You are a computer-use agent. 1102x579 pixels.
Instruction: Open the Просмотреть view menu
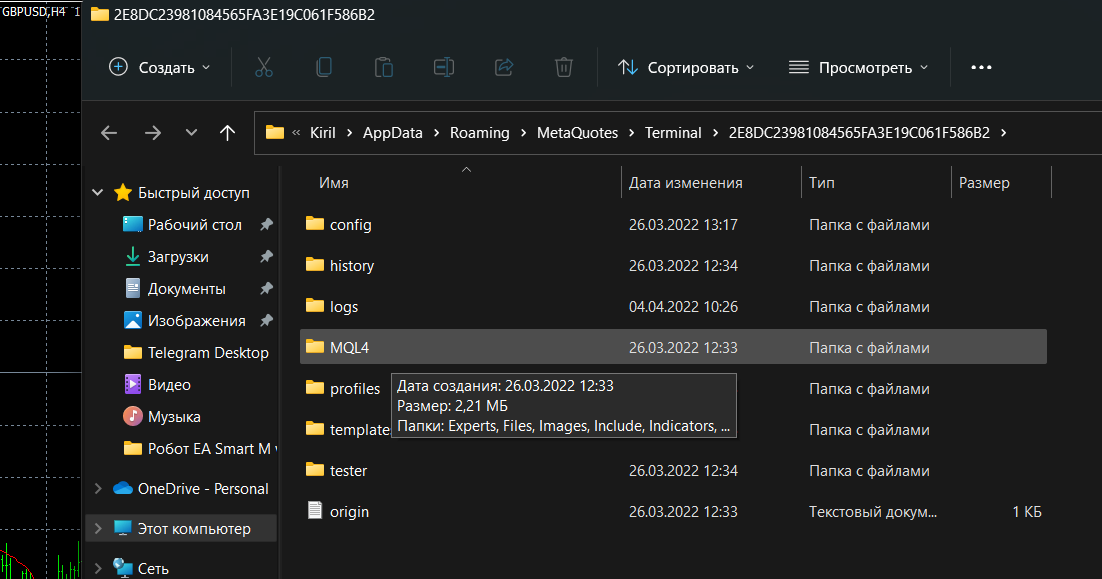click(x=858, y=67)
